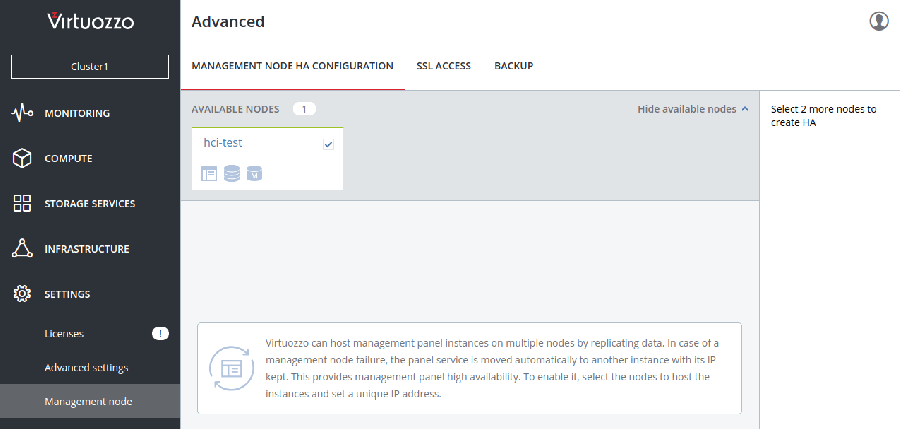The image size is (900, 429).
Task: Click the virtualization role icon on hci-test
Action: pos(254,174)
